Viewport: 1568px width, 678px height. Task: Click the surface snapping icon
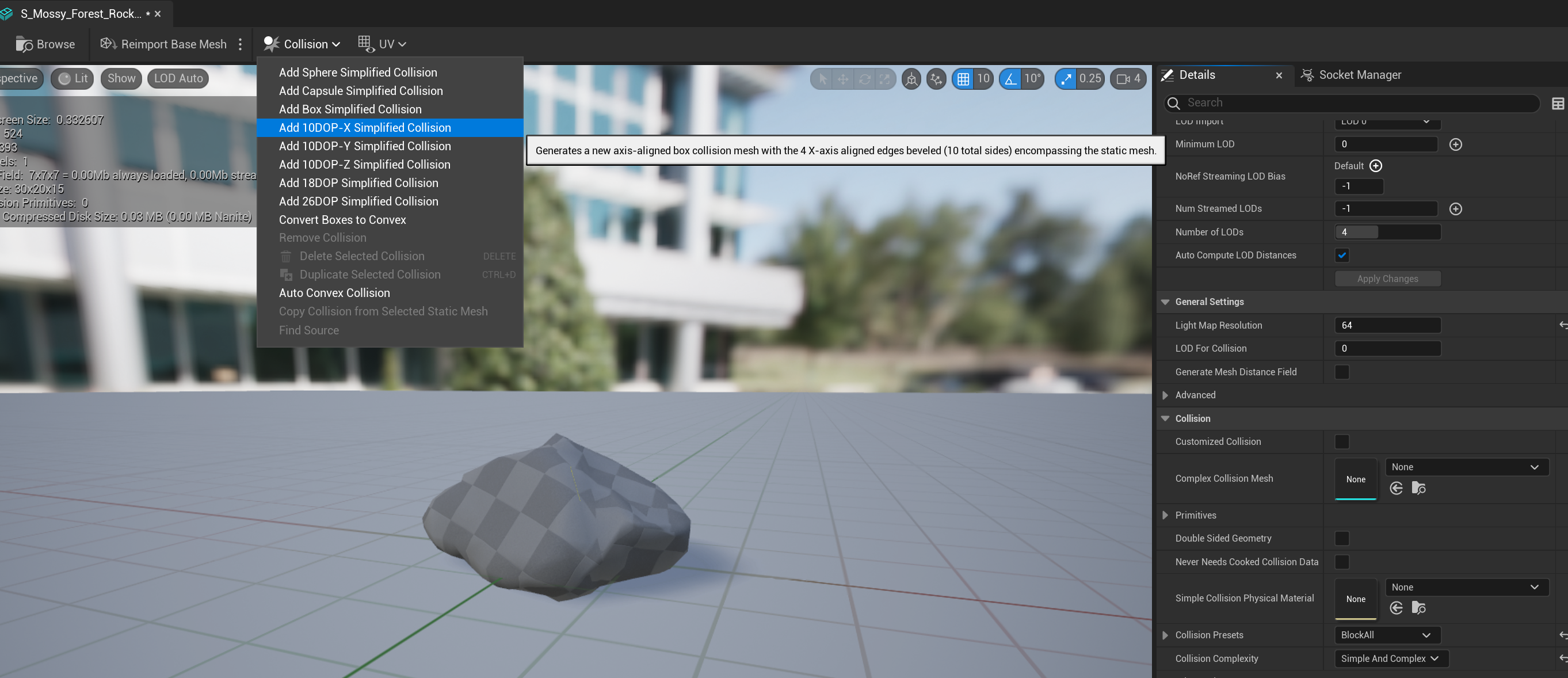tap(936, 78)
